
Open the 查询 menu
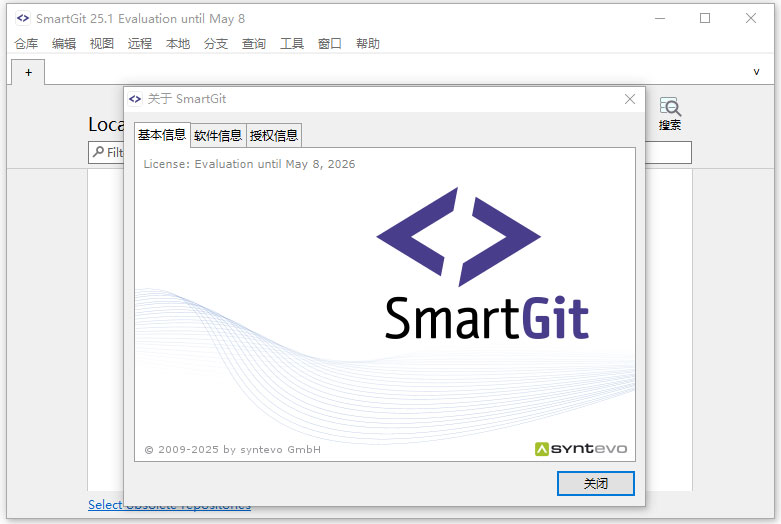[254, 44]
